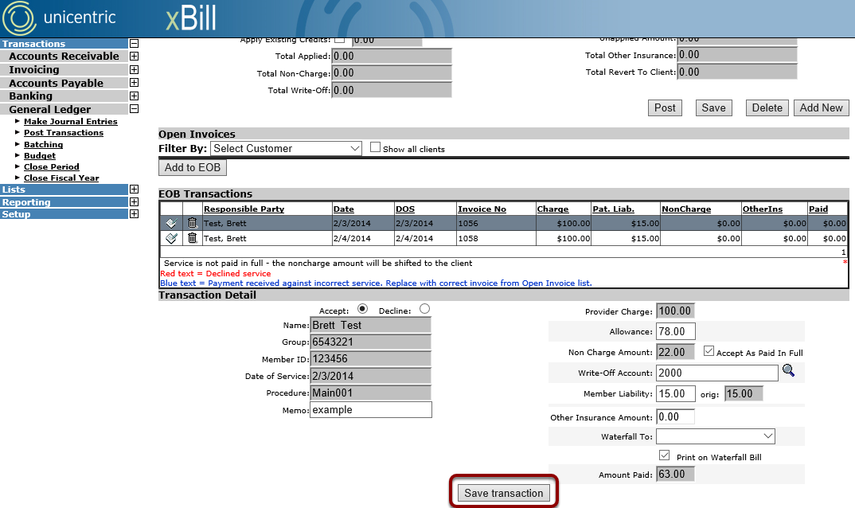Click the Total Write-Off field
Screen dimensions: 855x508
tap(392, 90)
